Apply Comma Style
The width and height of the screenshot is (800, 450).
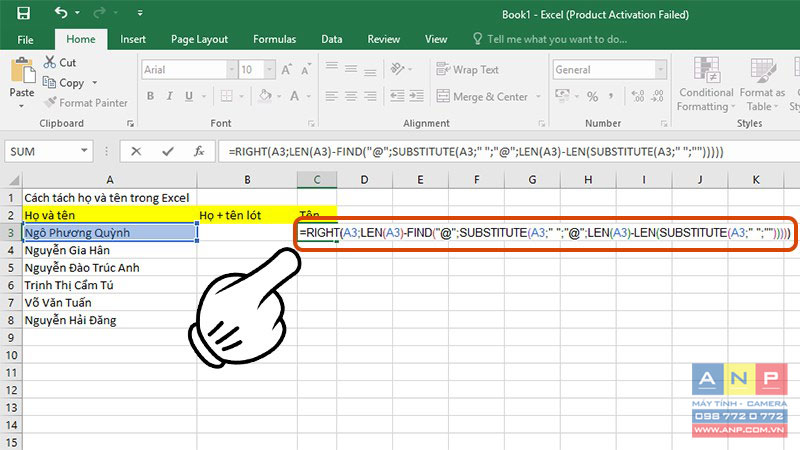pos(611,96)
